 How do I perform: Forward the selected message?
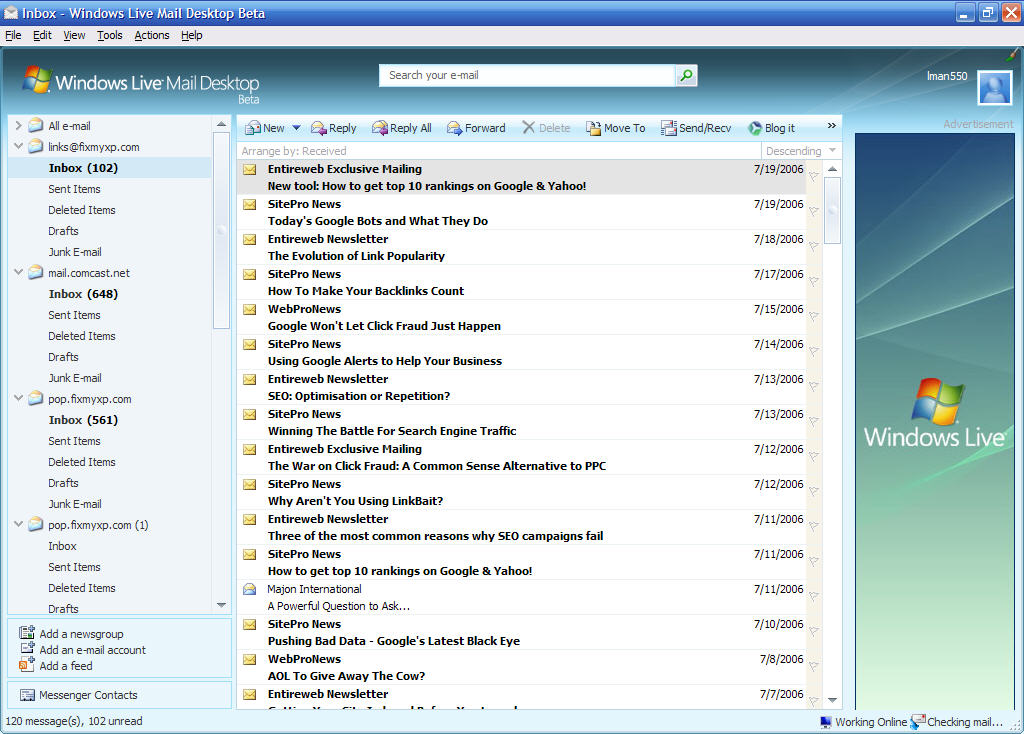476,128
